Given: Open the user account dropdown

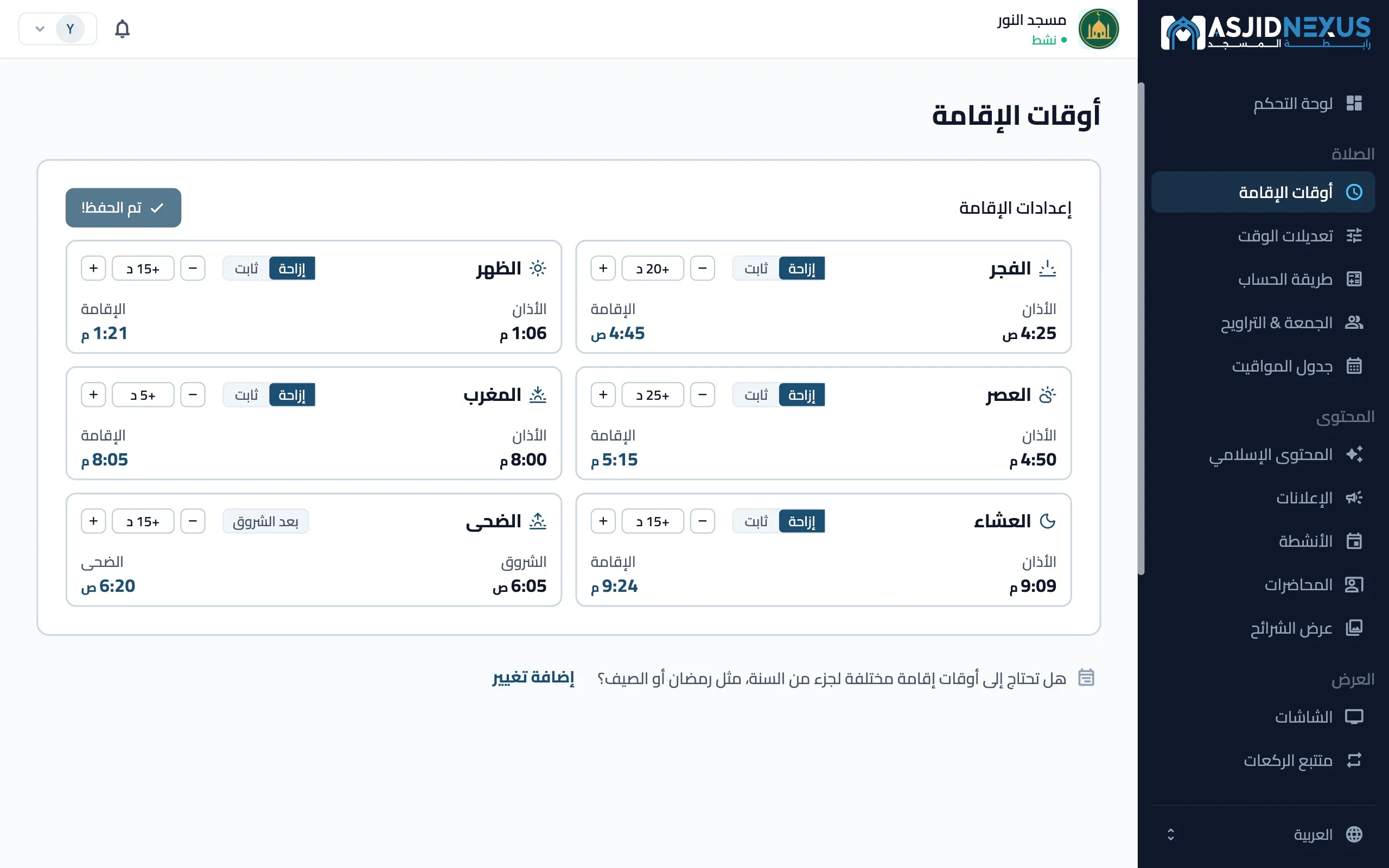Looking at the screenshot, I should pyautogui.click(x=58, y=29).
